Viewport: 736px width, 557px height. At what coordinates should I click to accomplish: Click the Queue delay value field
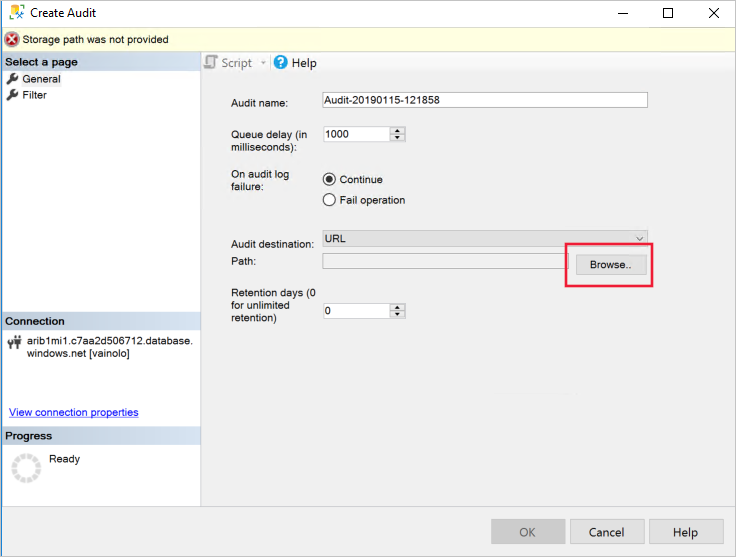356,134
